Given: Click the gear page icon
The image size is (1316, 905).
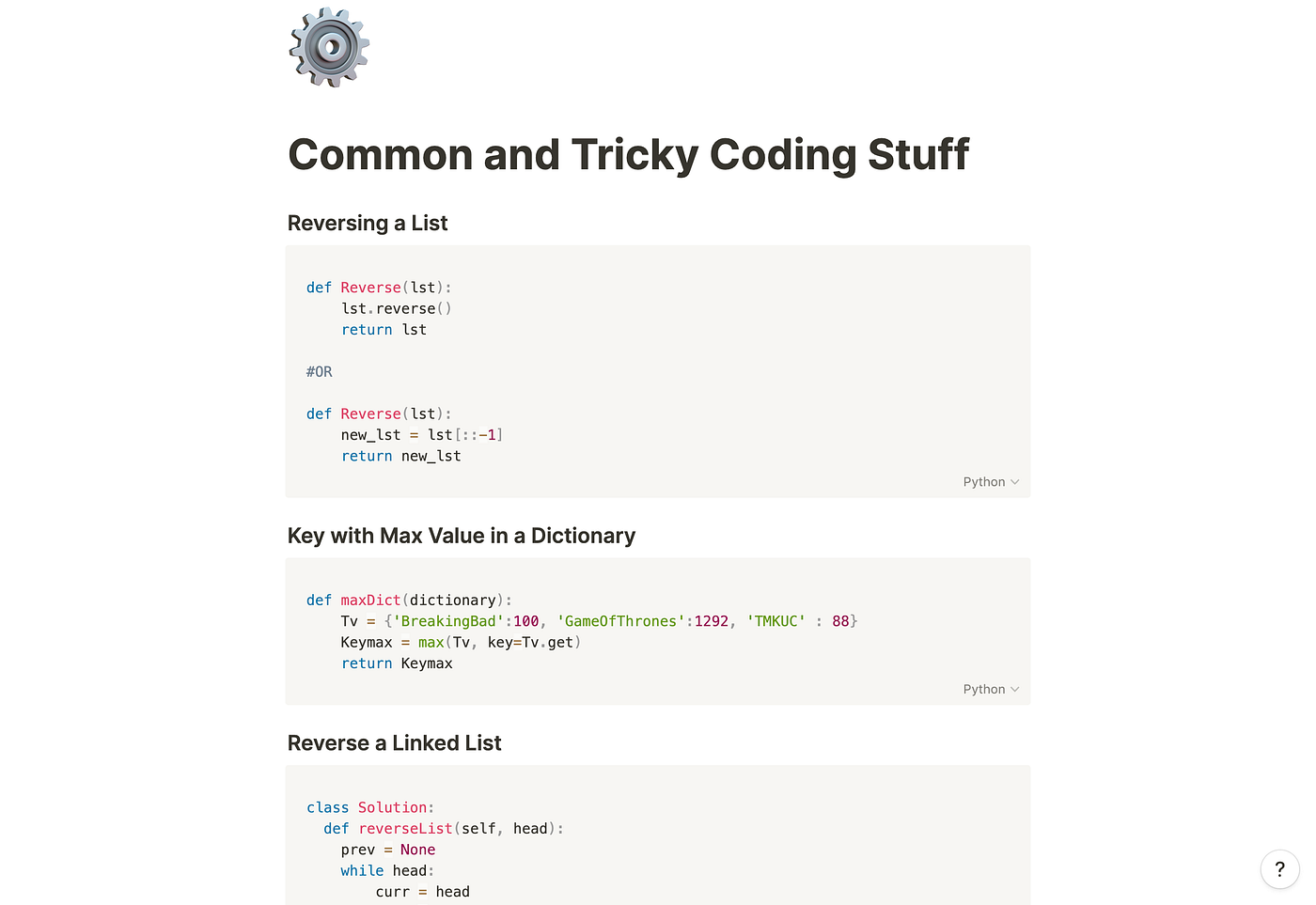Looking at the screenshot, I should [x=329, y=47].
